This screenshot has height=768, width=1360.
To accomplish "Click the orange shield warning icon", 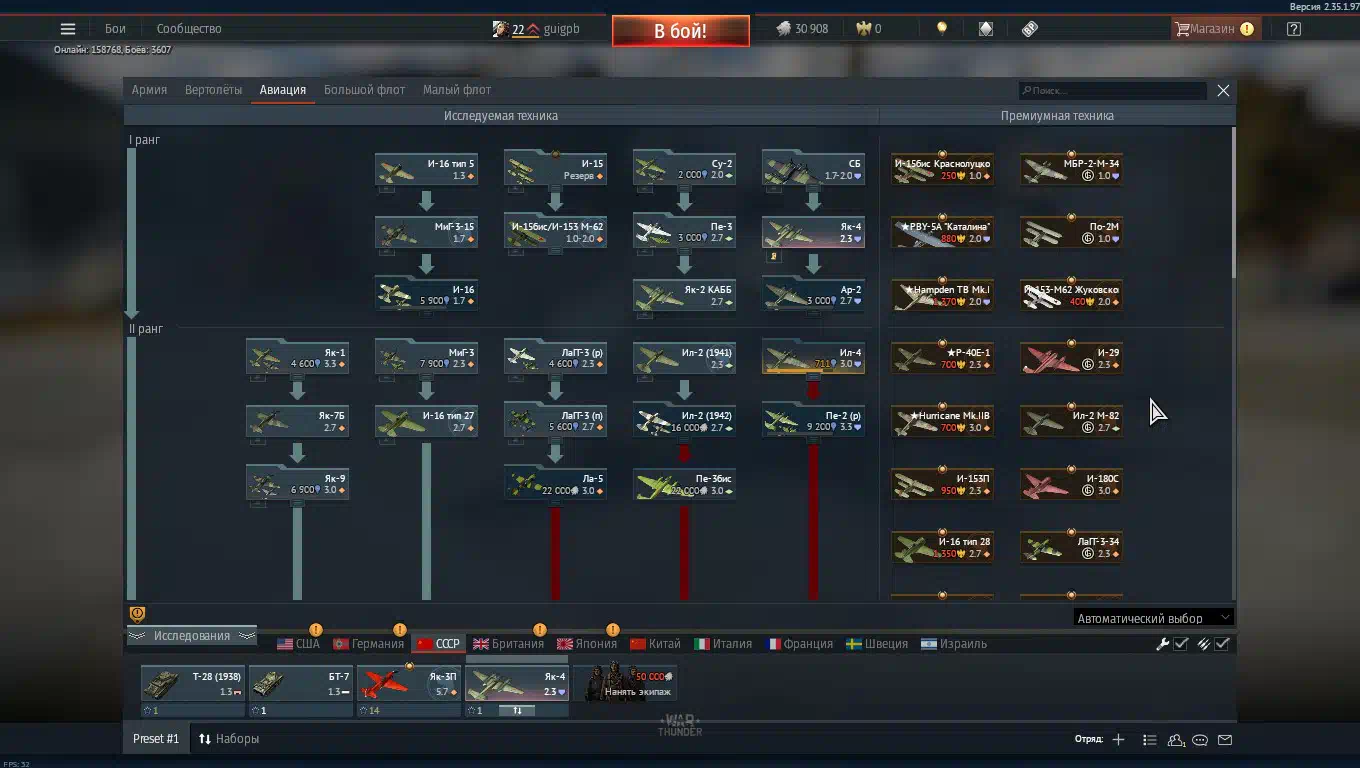I will pyautogui.click(x=137, y=614).
